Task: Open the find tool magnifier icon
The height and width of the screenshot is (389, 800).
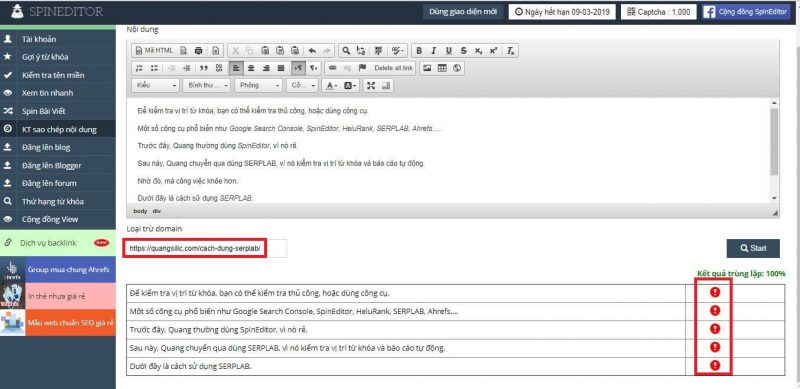Action: [346, 51]
